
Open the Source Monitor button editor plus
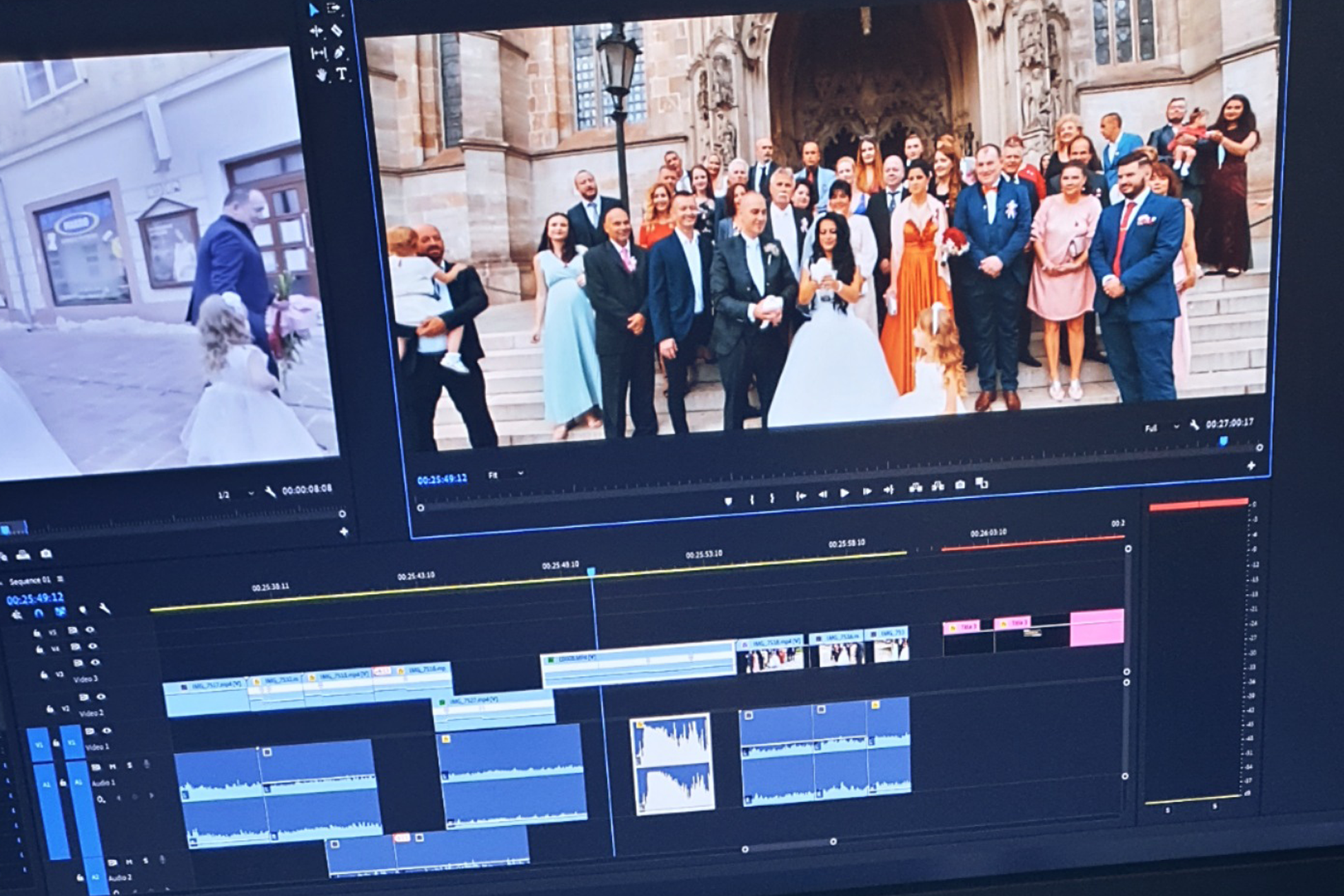pyautogui.click(x=344, y=532)
